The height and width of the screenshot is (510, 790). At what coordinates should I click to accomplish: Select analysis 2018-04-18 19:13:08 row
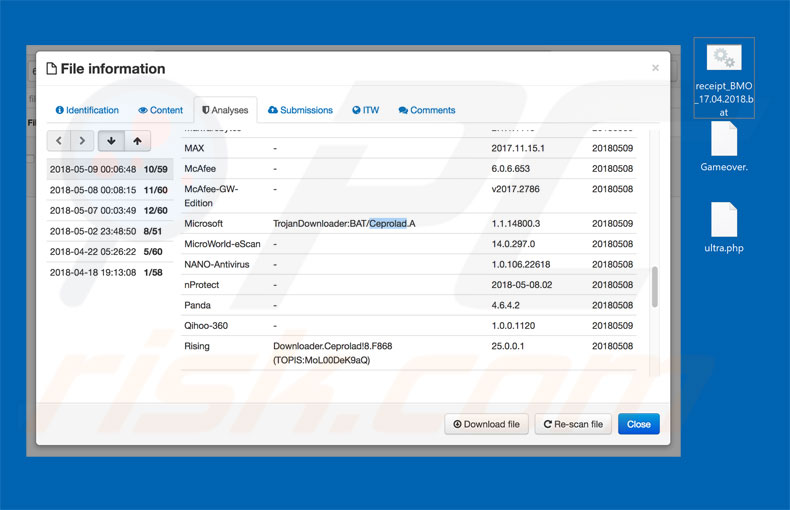click(109, 272)
